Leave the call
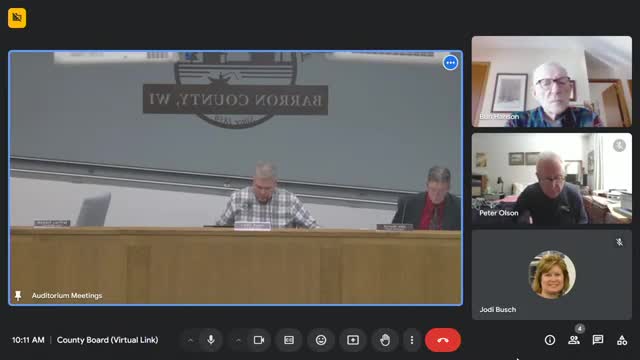 [x=443, y=340]
